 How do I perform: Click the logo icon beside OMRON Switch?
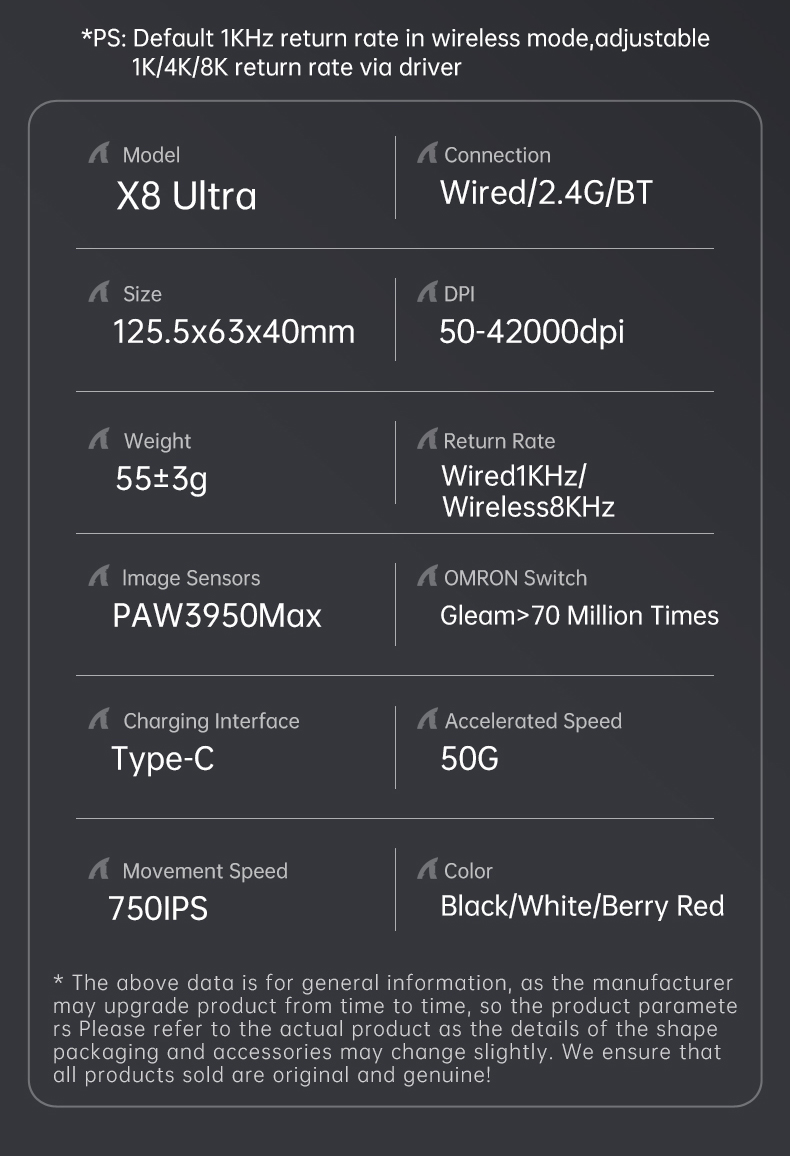pos(427,576)
